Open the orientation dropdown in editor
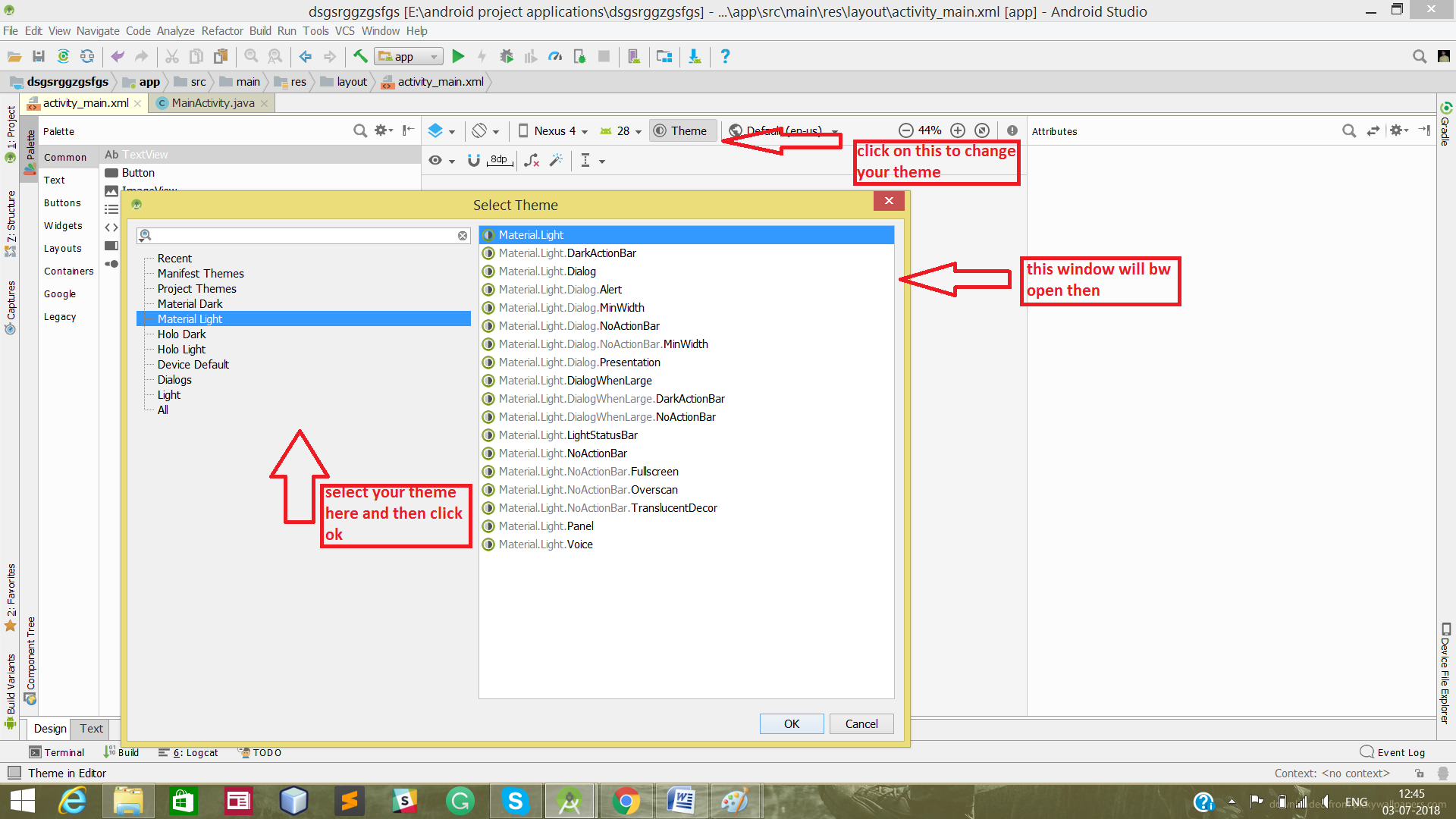The height and width of the screenshot is (819, 1456). pyautogui.click(x=485, y=130)
